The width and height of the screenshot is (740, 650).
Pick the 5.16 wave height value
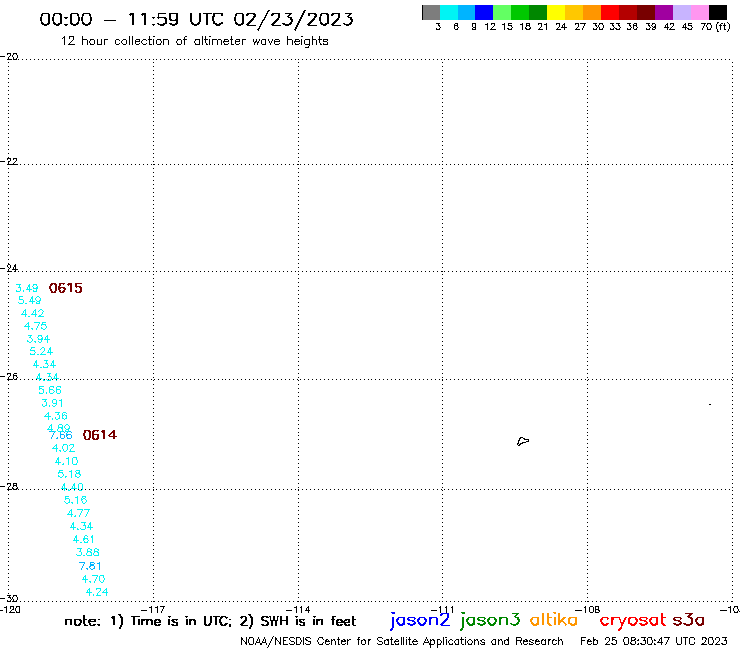tap(76, 500)
